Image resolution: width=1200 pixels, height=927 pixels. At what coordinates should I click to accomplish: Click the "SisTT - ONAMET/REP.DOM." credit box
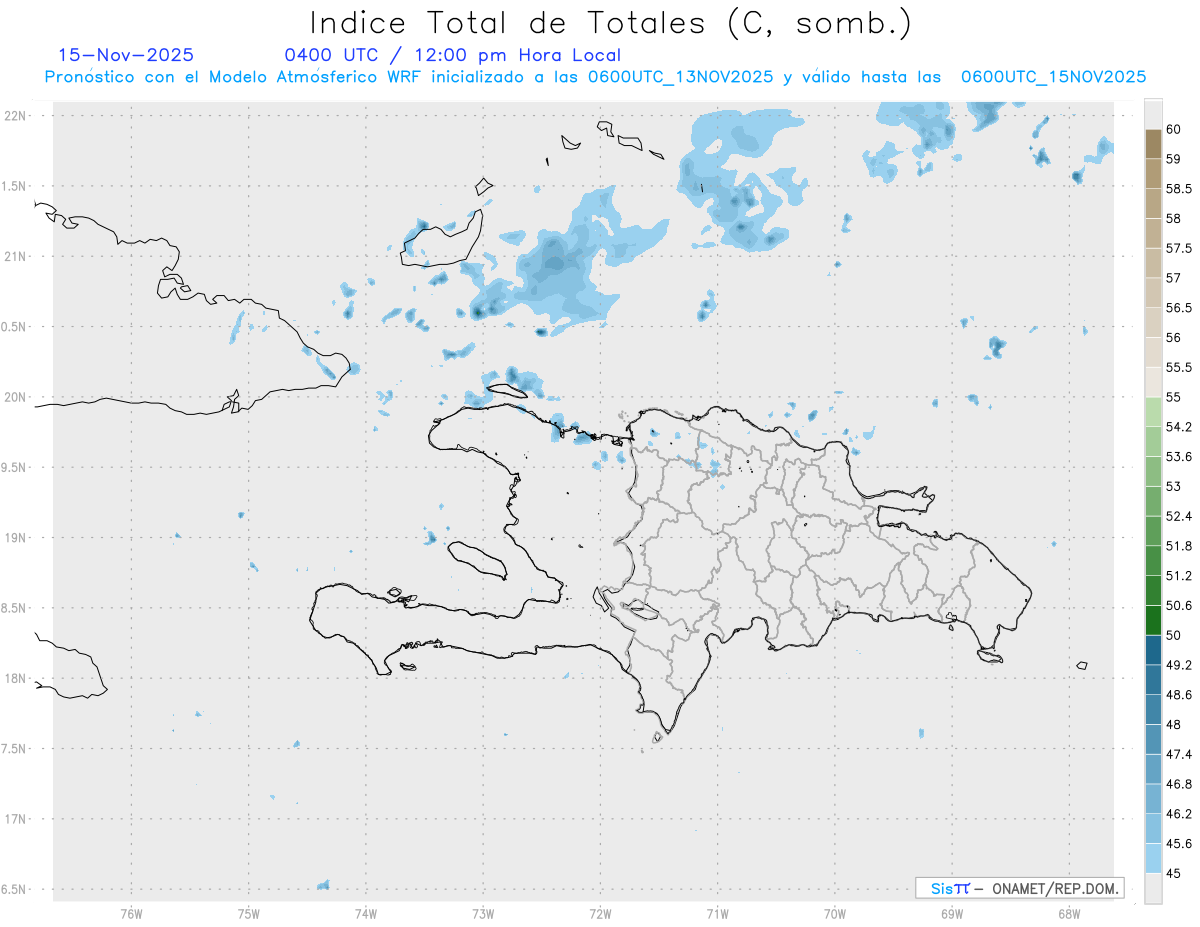[1019, 888]
